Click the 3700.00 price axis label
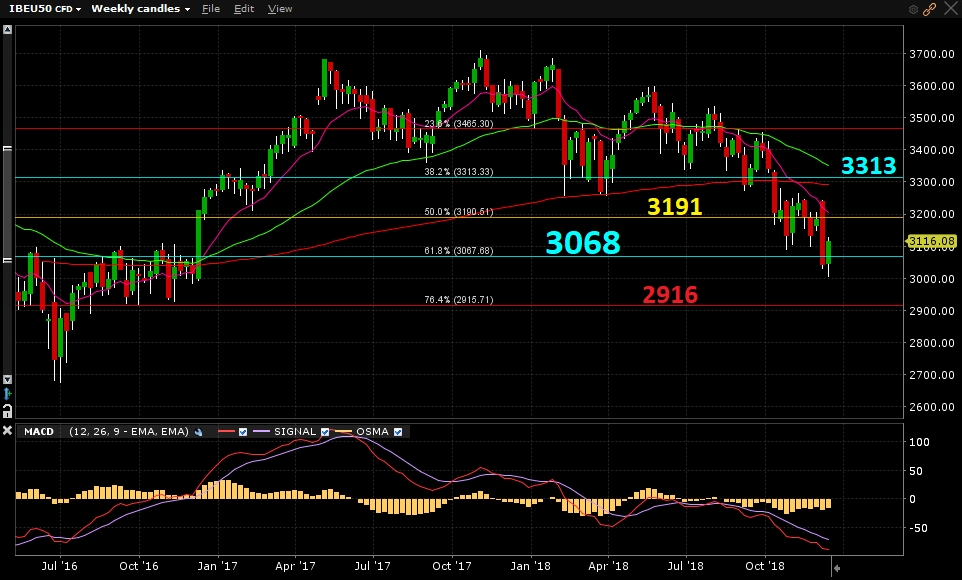 click(931, 54)
